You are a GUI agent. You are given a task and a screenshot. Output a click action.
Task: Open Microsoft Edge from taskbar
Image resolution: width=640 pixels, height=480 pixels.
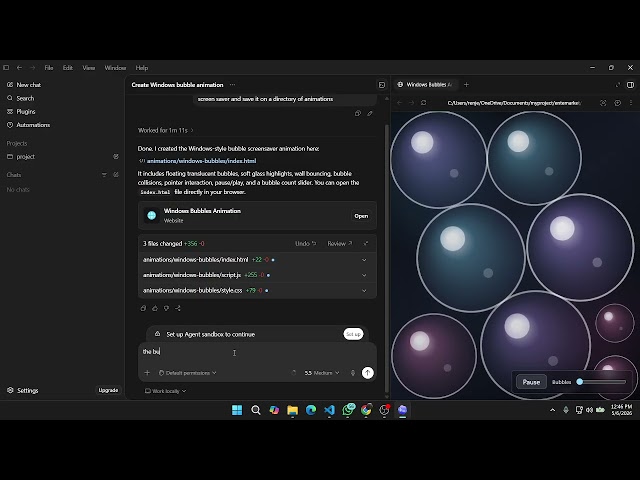(311, 410)
